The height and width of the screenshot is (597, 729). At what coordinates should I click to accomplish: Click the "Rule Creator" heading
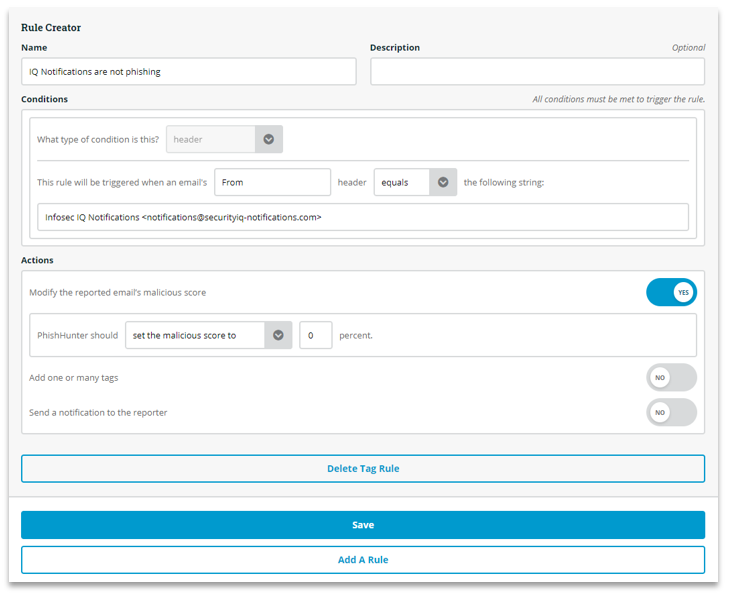point(51,27)
